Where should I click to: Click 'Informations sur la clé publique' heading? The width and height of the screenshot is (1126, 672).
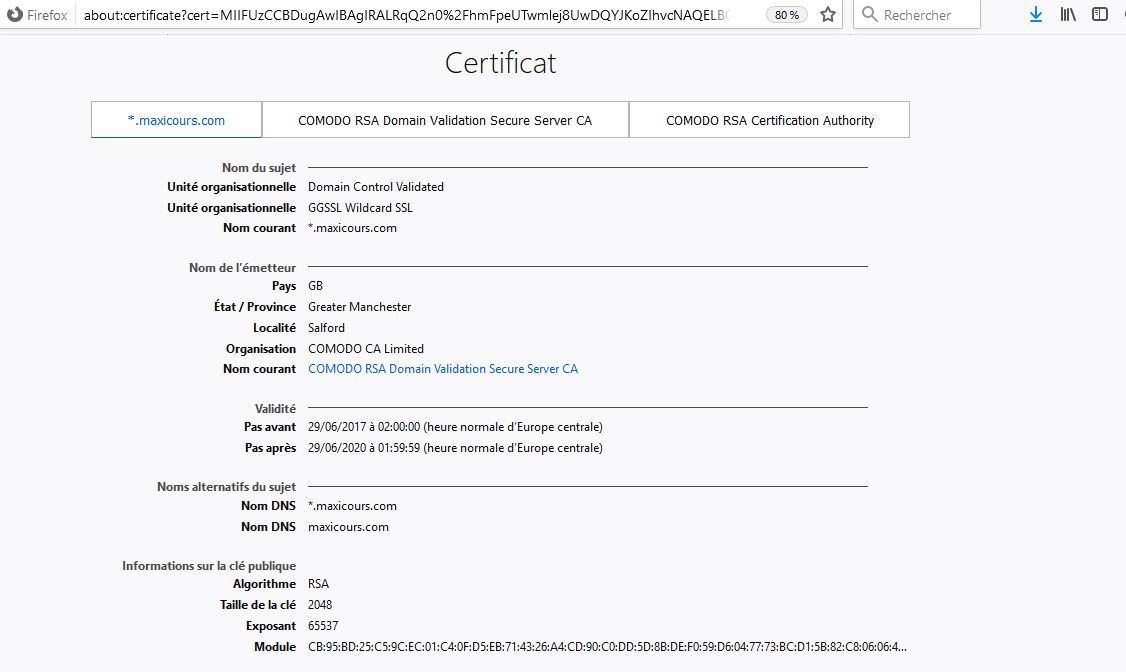[209, 566]
